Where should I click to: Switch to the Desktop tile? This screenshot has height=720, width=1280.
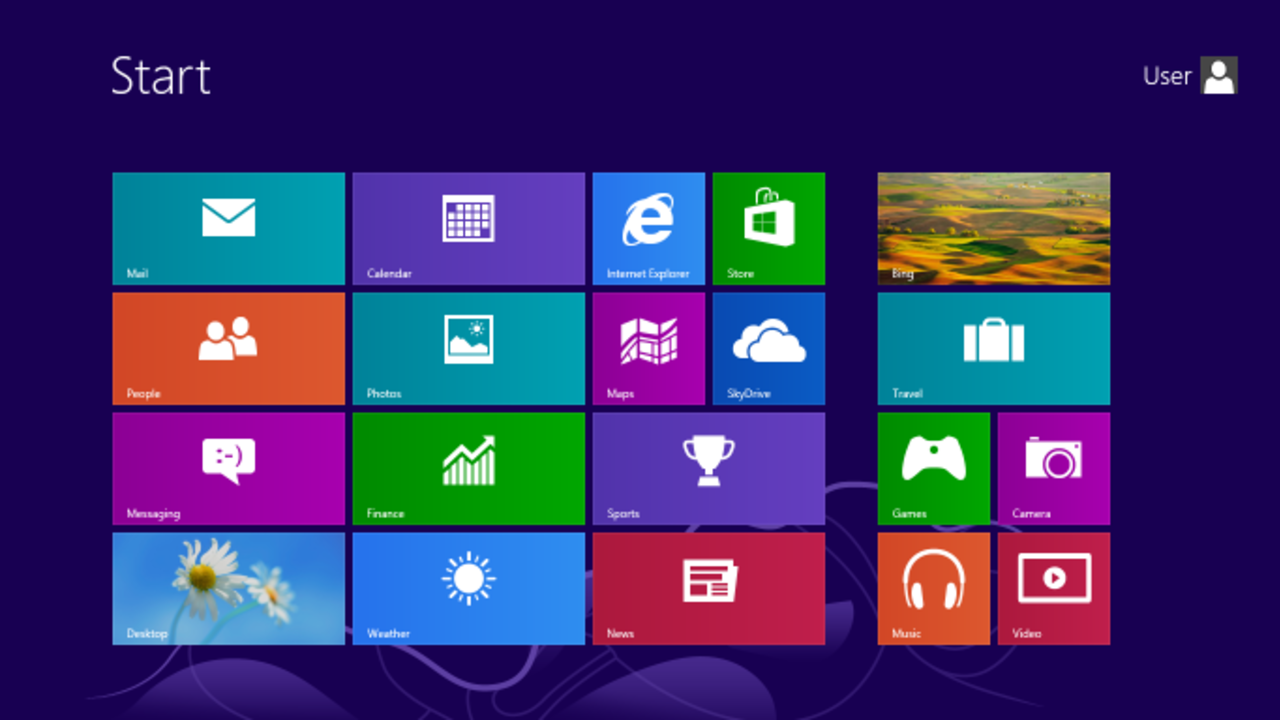pyautogui.click(x=228, y=588)
